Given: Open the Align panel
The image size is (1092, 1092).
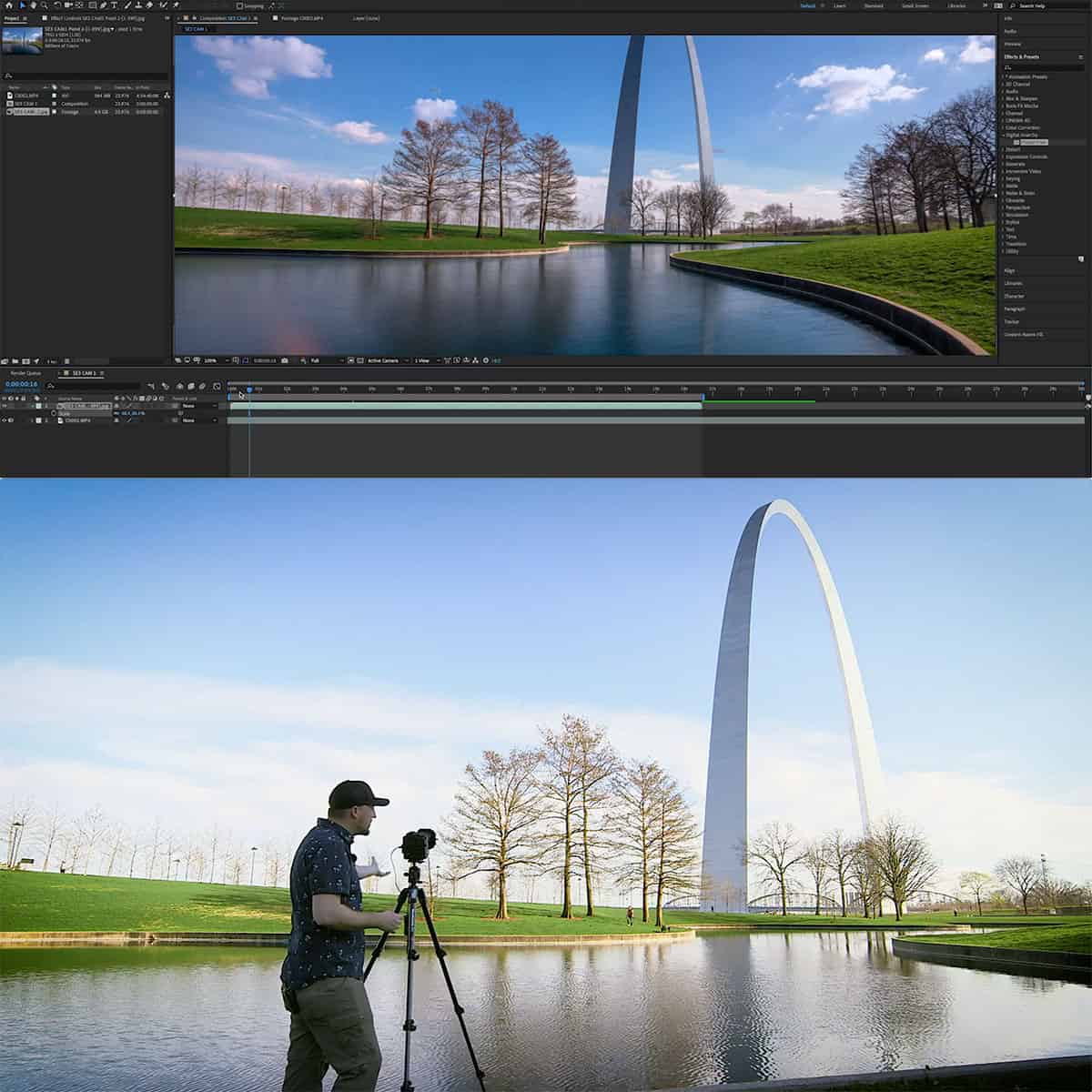Looking at the screenshot, I should [1012, 270].
